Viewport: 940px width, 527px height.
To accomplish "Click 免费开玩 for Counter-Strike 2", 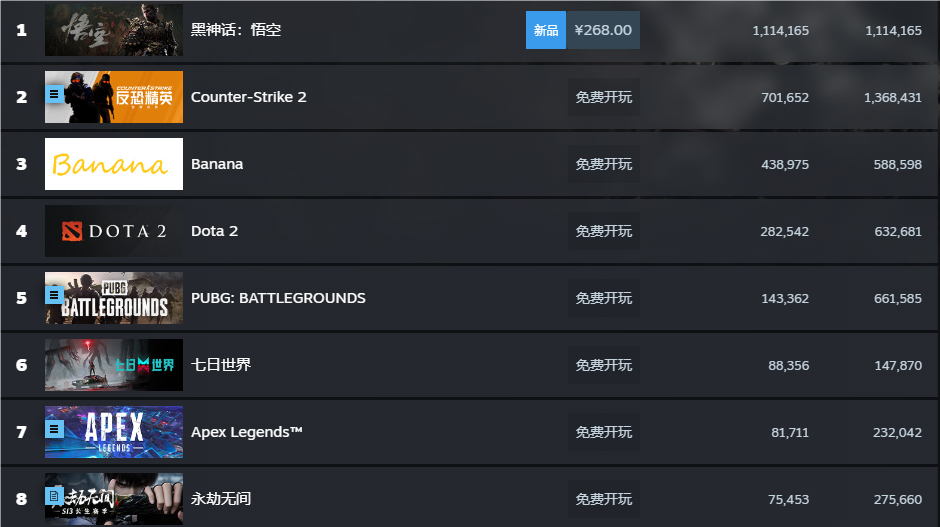I will click(x=604, y=97).
